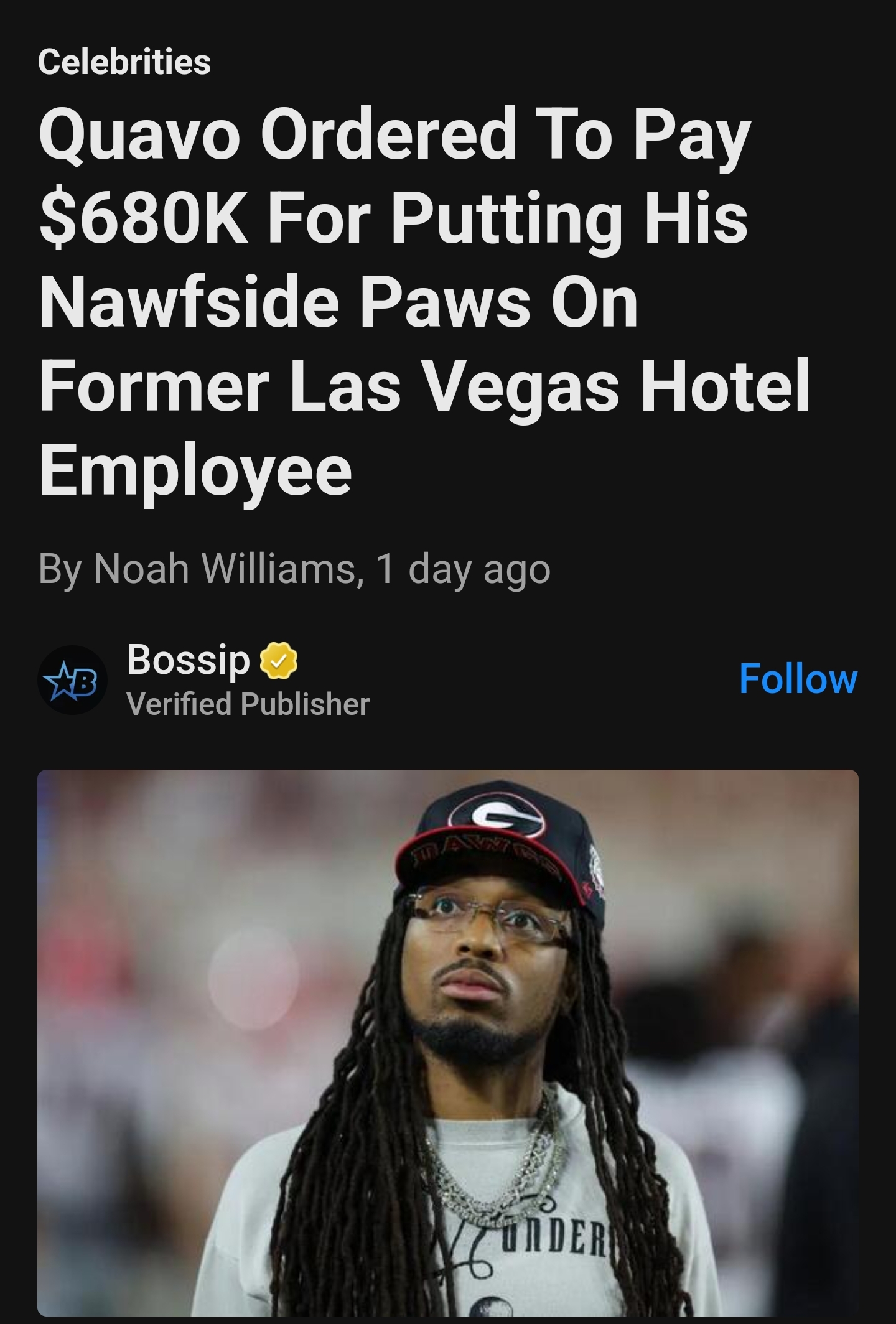Click "$680K" in the headline
The height and width of the screenshot is (1324, 896).
[144, 220]
